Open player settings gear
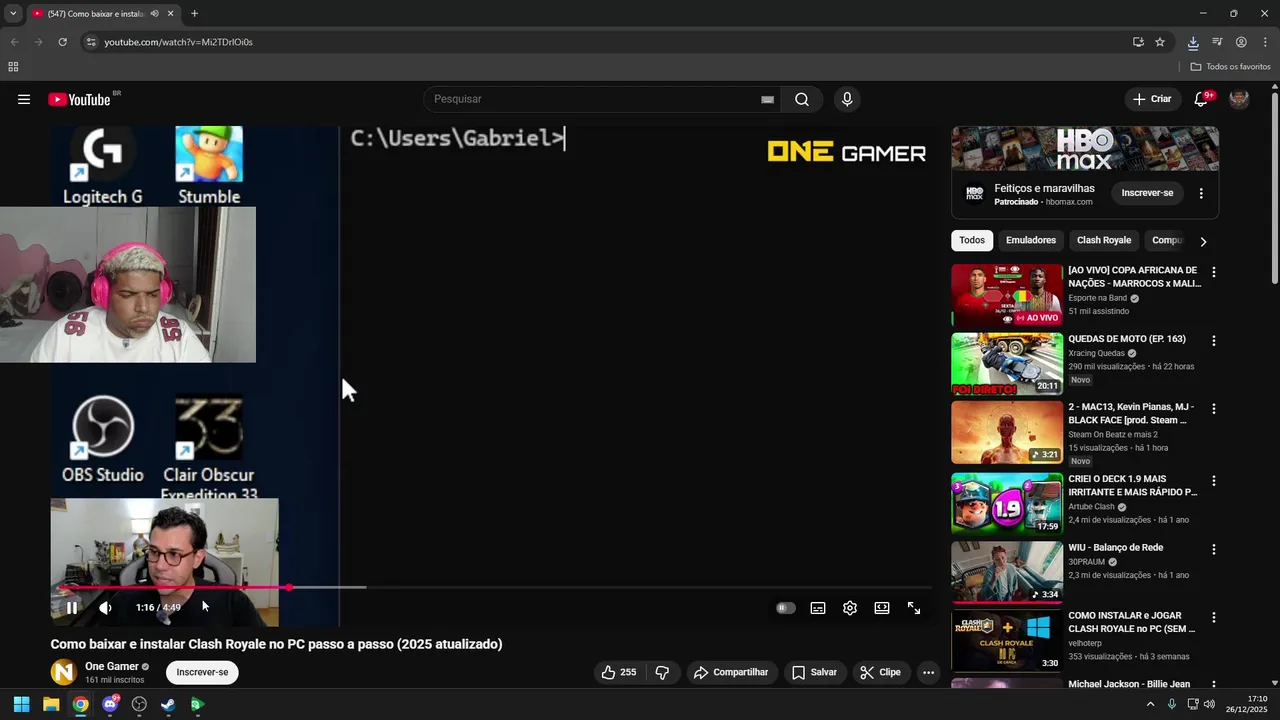 [x=850, y=607]
